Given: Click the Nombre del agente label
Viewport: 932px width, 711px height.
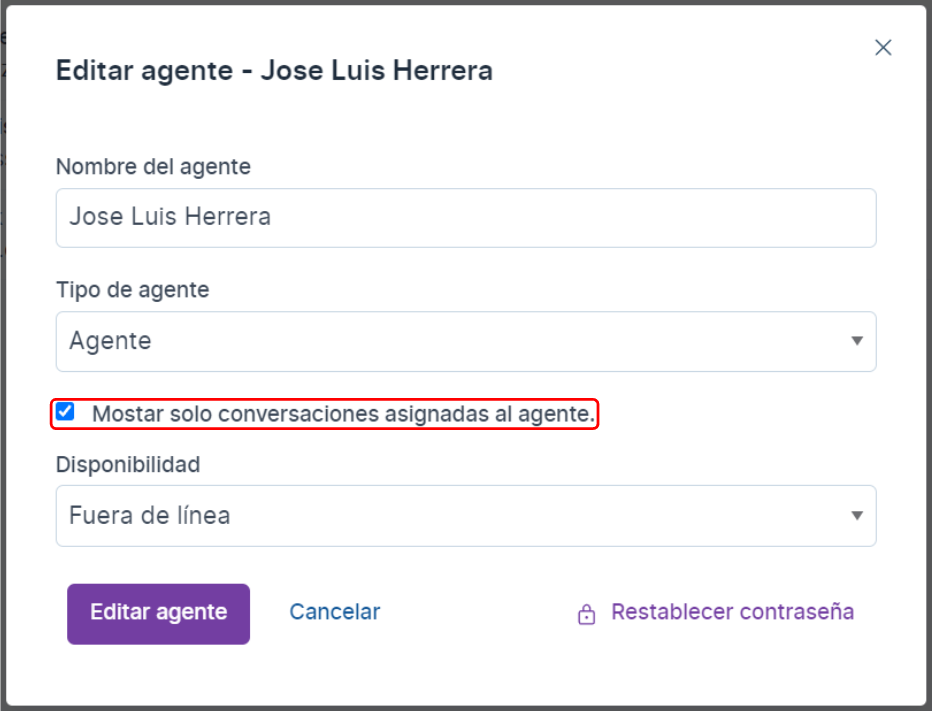Looking at the screenshot, I should (x=153, y=166).
